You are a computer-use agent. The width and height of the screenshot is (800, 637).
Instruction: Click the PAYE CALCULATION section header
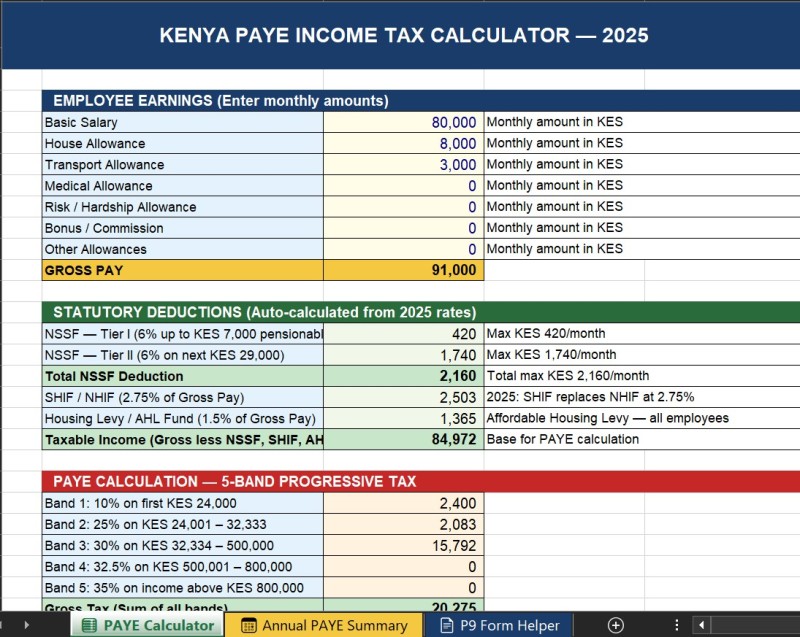pos(421,481)
